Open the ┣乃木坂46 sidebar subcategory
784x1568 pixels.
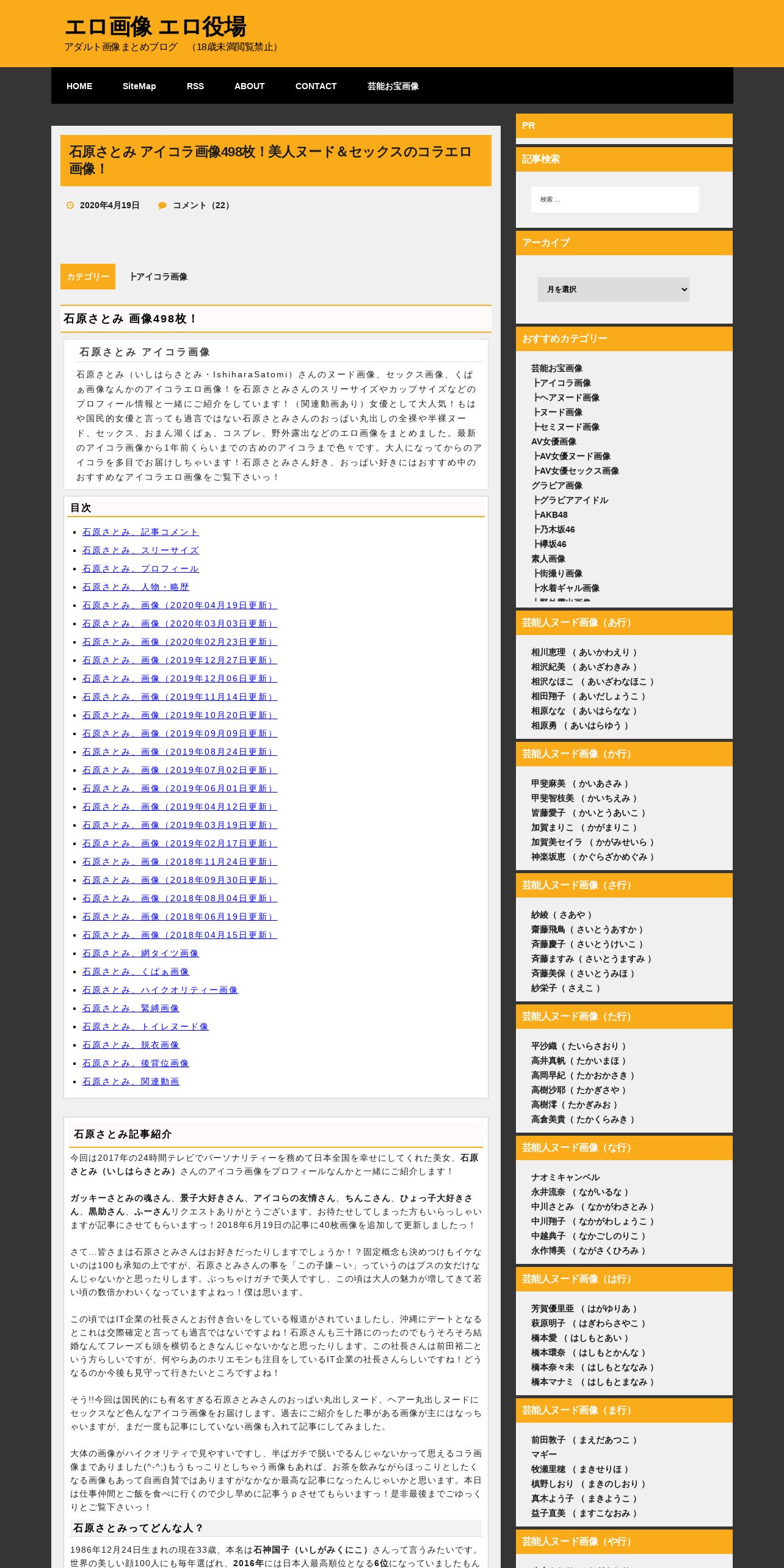tap(554, 529)
